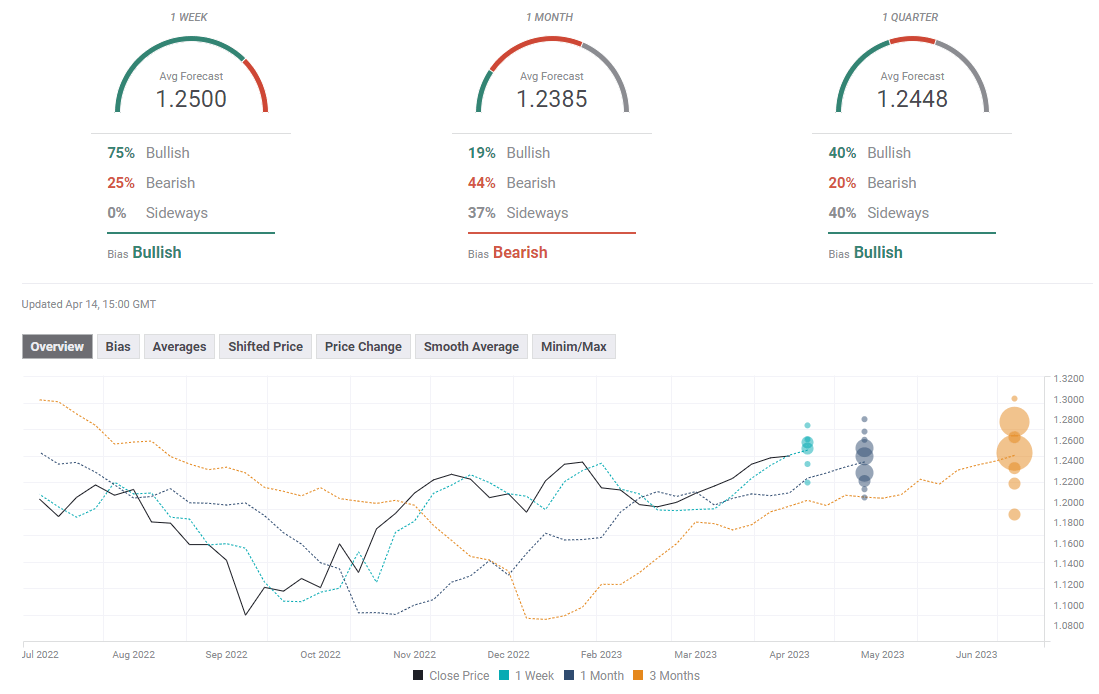Select the Minim/Max tab
Screen dimensions: 1099x694
click(573, 347)
